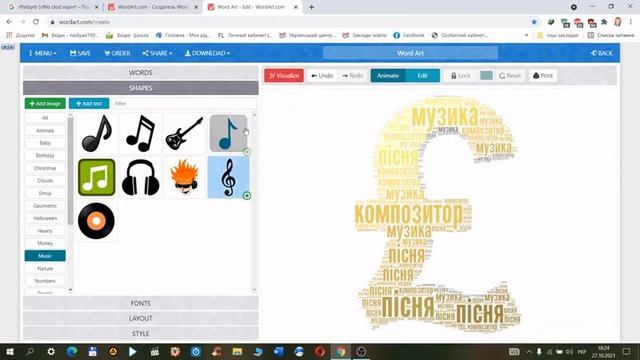Select the Halloween shape category
This screenshot has width=640, height=360.
pyautogui.click(x=45, y=218)
